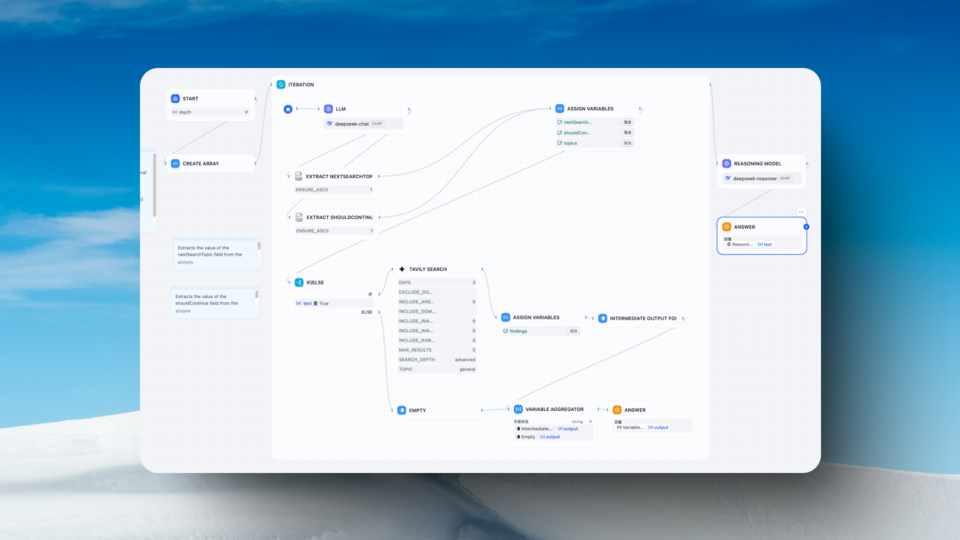
Task: Click the plus handle on the selected Answer node
Action: click(806, 227)
